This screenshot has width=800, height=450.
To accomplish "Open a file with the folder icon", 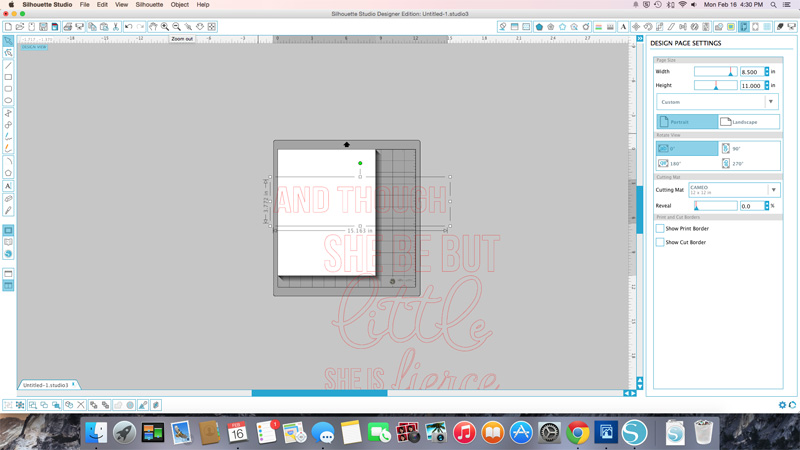I will [x=20, y=27].
